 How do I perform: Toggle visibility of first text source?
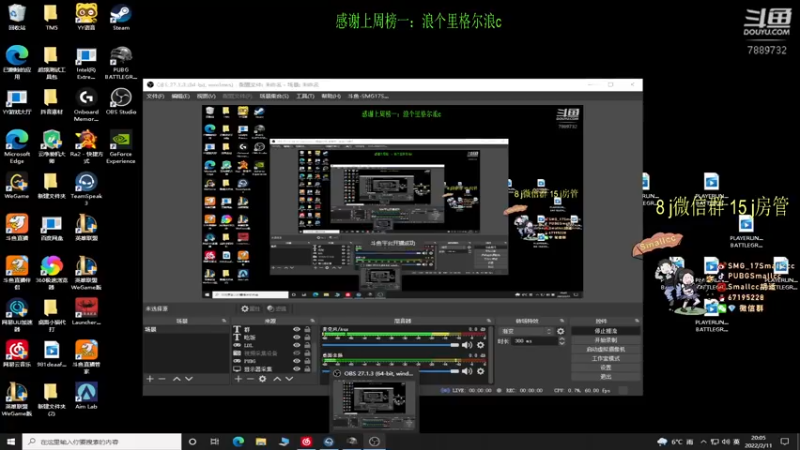[296, 330]
